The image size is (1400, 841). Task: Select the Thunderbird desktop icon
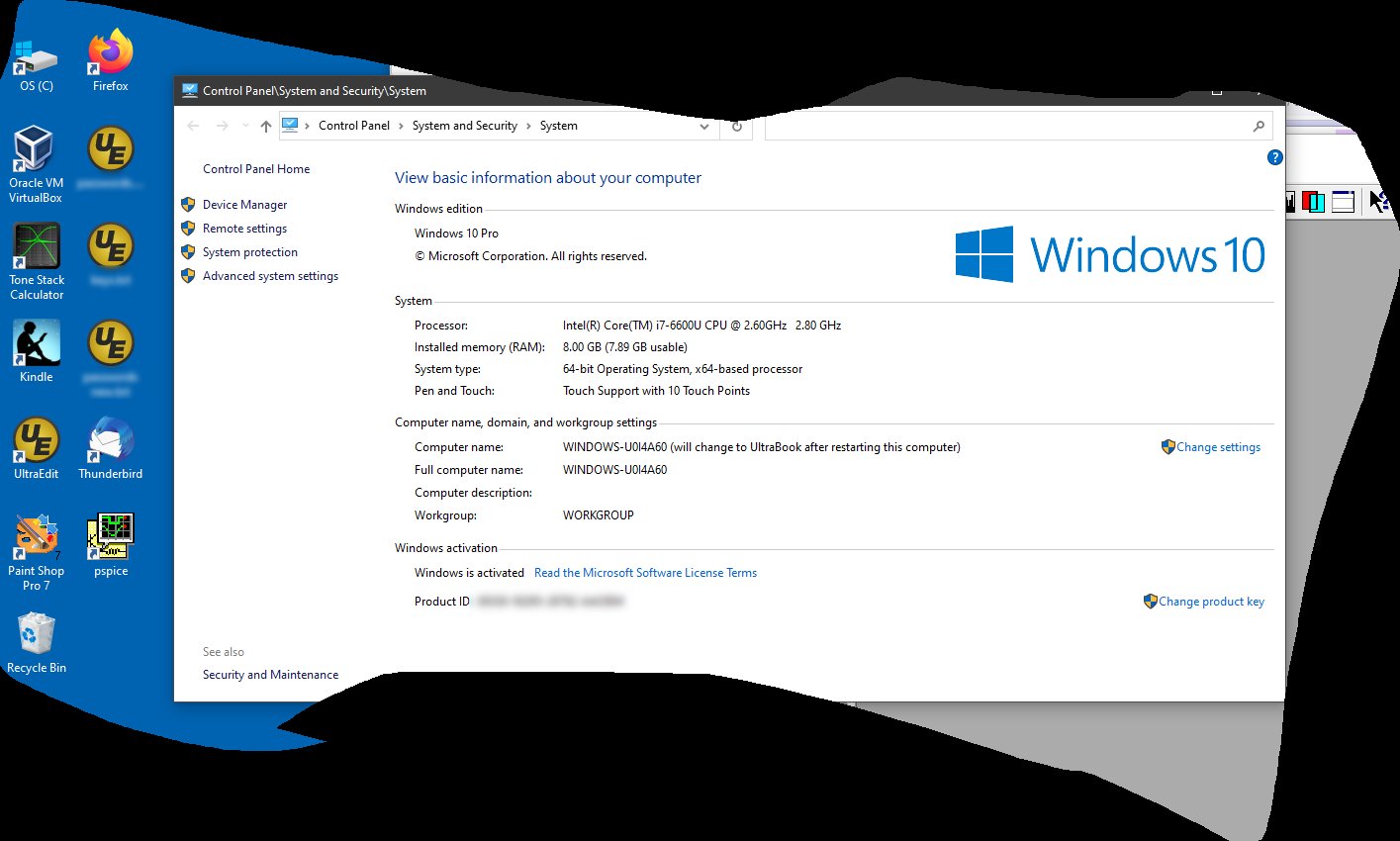pyautogui.click(x=111, y=447)
